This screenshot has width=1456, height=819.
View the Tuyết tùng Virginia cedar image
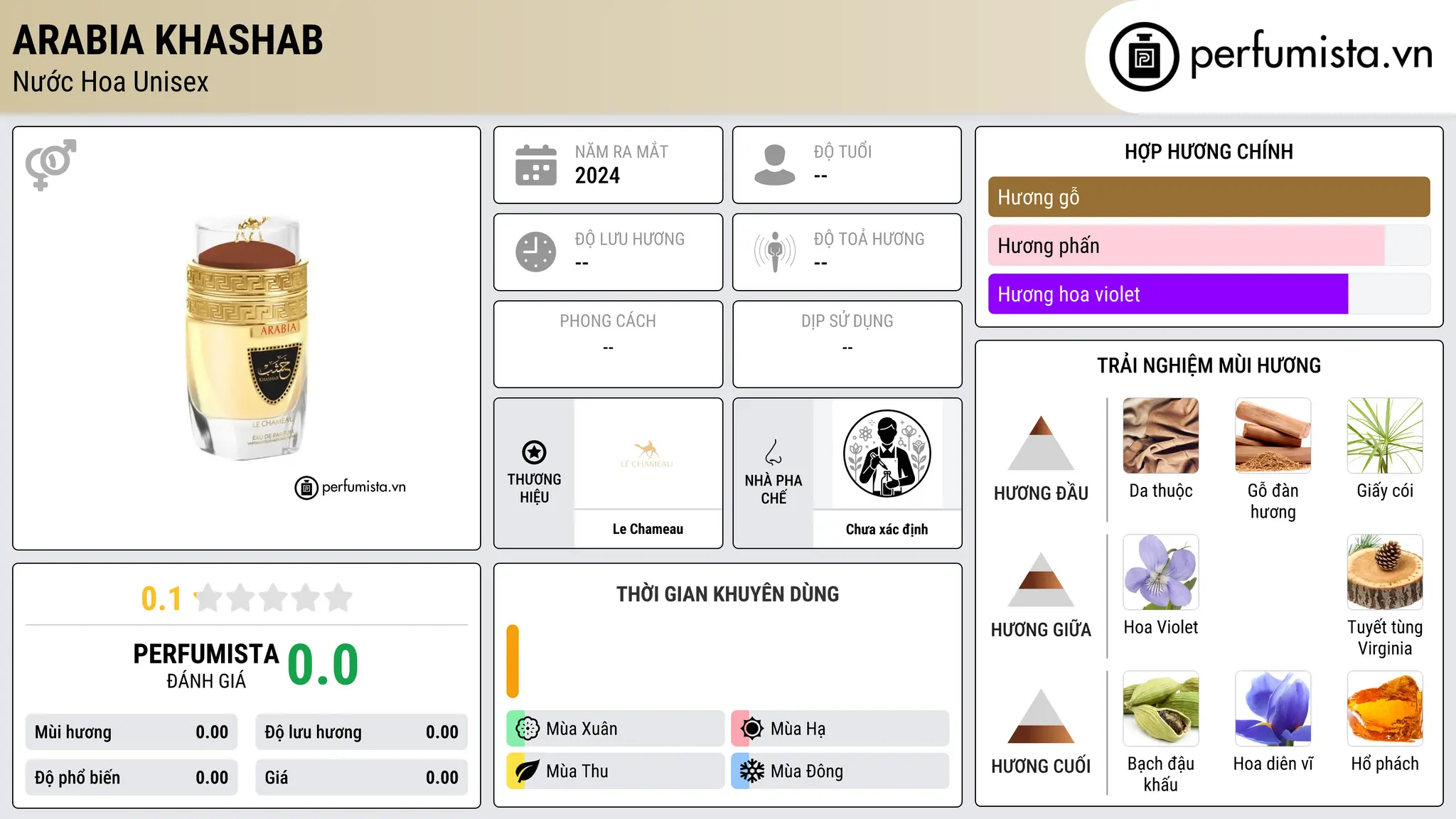(x=1385, y=572)
